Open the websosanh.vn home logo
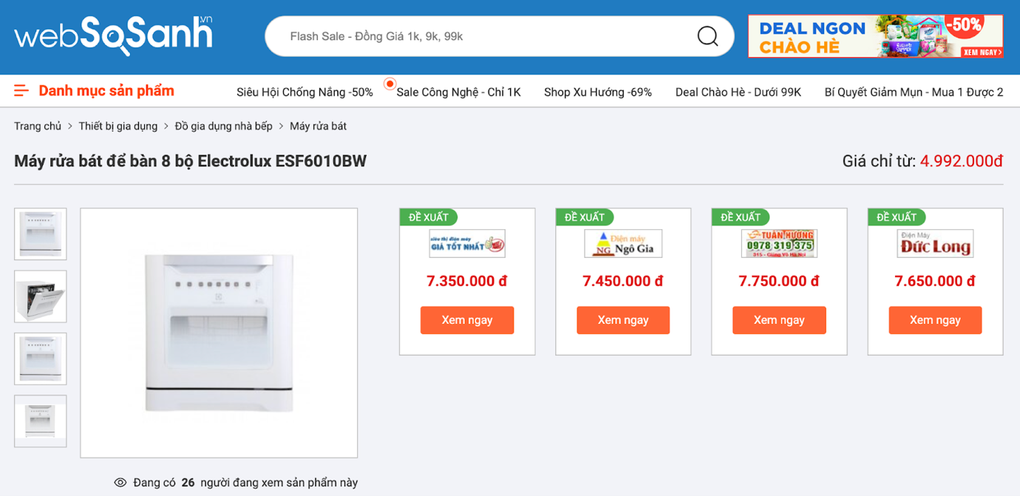The width and height of the screenshot is (1020, 496). (113, 35)
